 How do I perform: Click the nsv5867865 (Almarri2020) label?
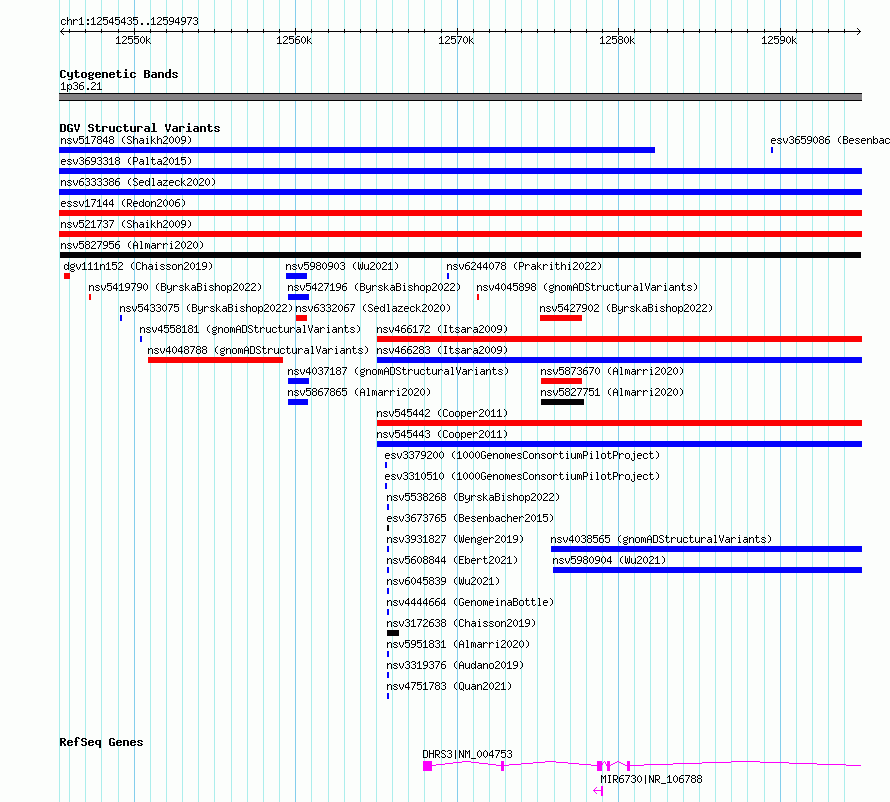(x=359, y=392)
